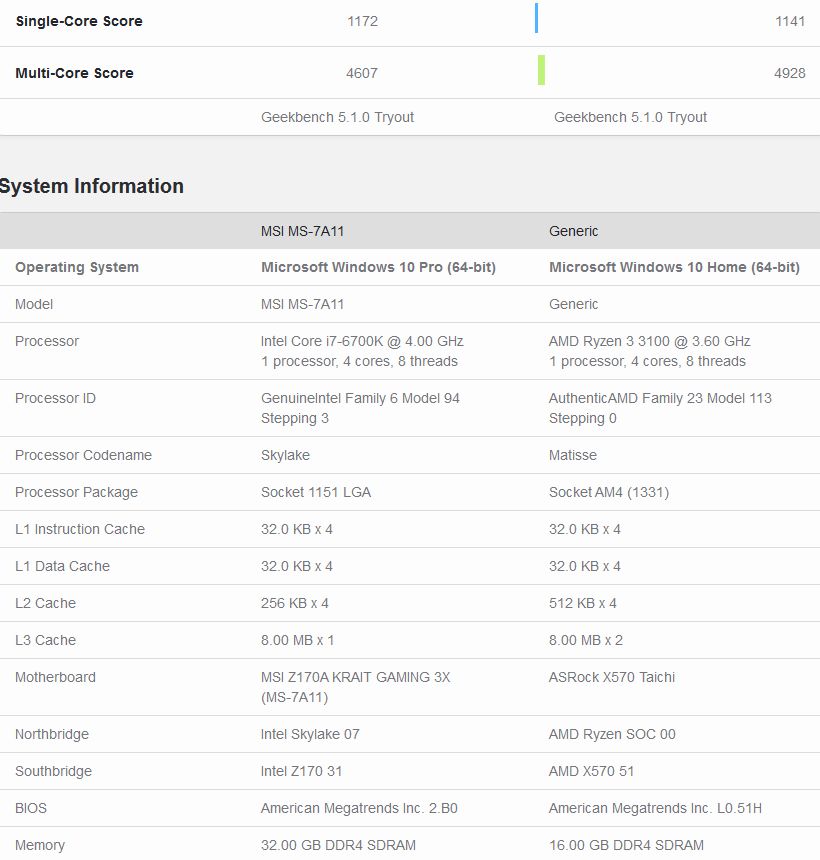The height and width of the screenshot is (860, 820).
Task: Click the L1 Instruction Cache label
Action: 80,529
